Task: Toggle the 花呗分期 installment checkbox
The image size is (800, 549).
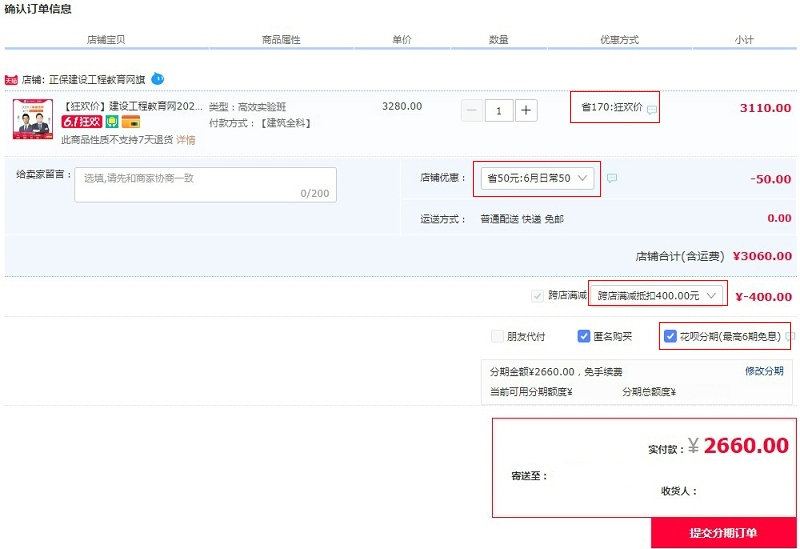Action: (x=670, y=337)
